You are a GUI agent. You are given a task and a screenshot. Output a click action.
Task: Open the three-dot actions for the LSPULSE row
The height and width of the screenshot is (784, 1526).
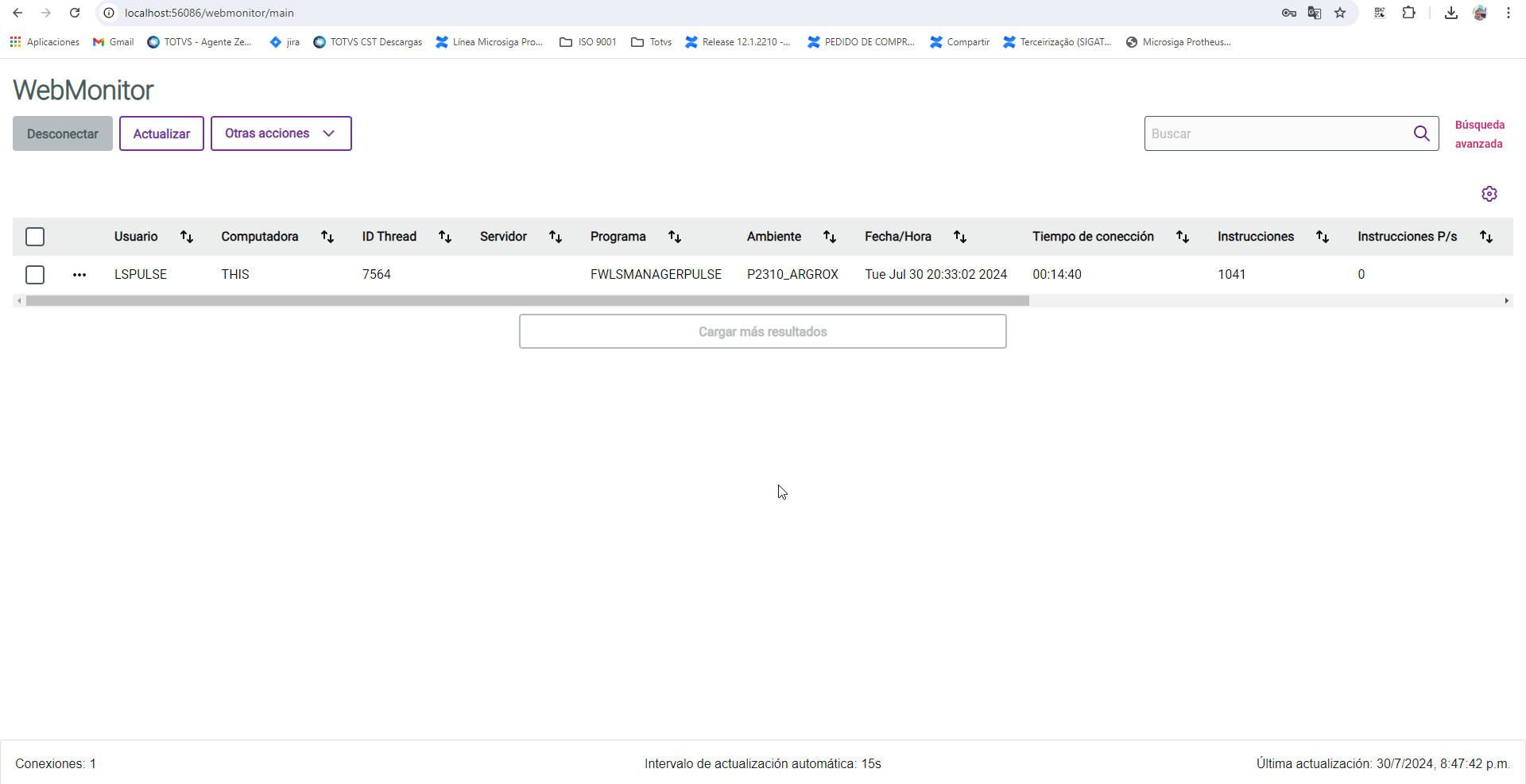coord(79,275)
